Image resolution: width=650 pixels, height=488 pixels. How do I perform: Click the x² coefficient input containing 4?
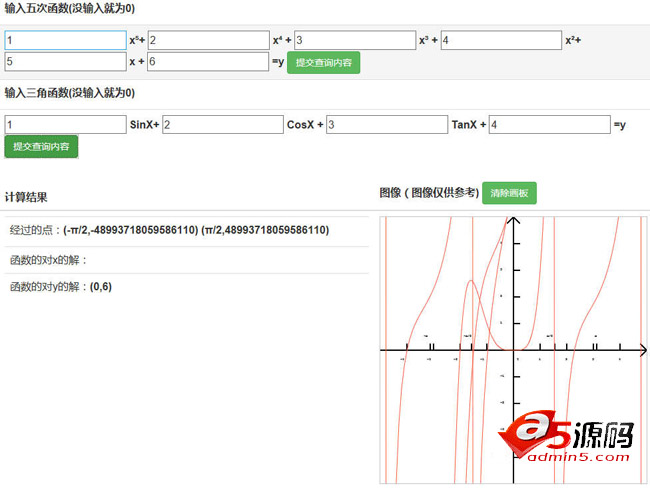point(500,40)
